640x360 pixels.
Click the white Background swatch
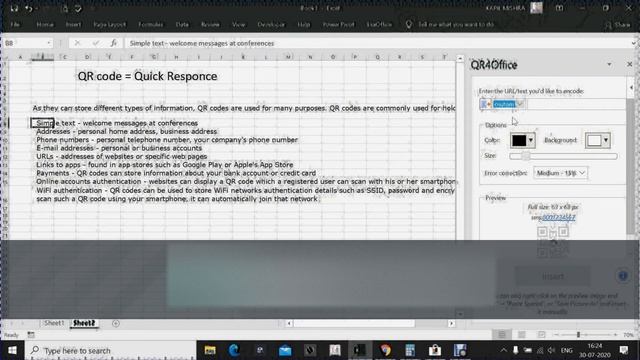pos(594,140)
